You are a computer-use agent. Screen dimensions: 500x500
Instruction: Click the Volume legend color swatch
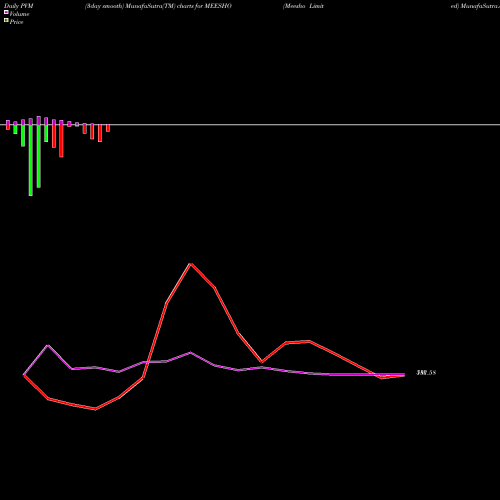click(6, 12)
